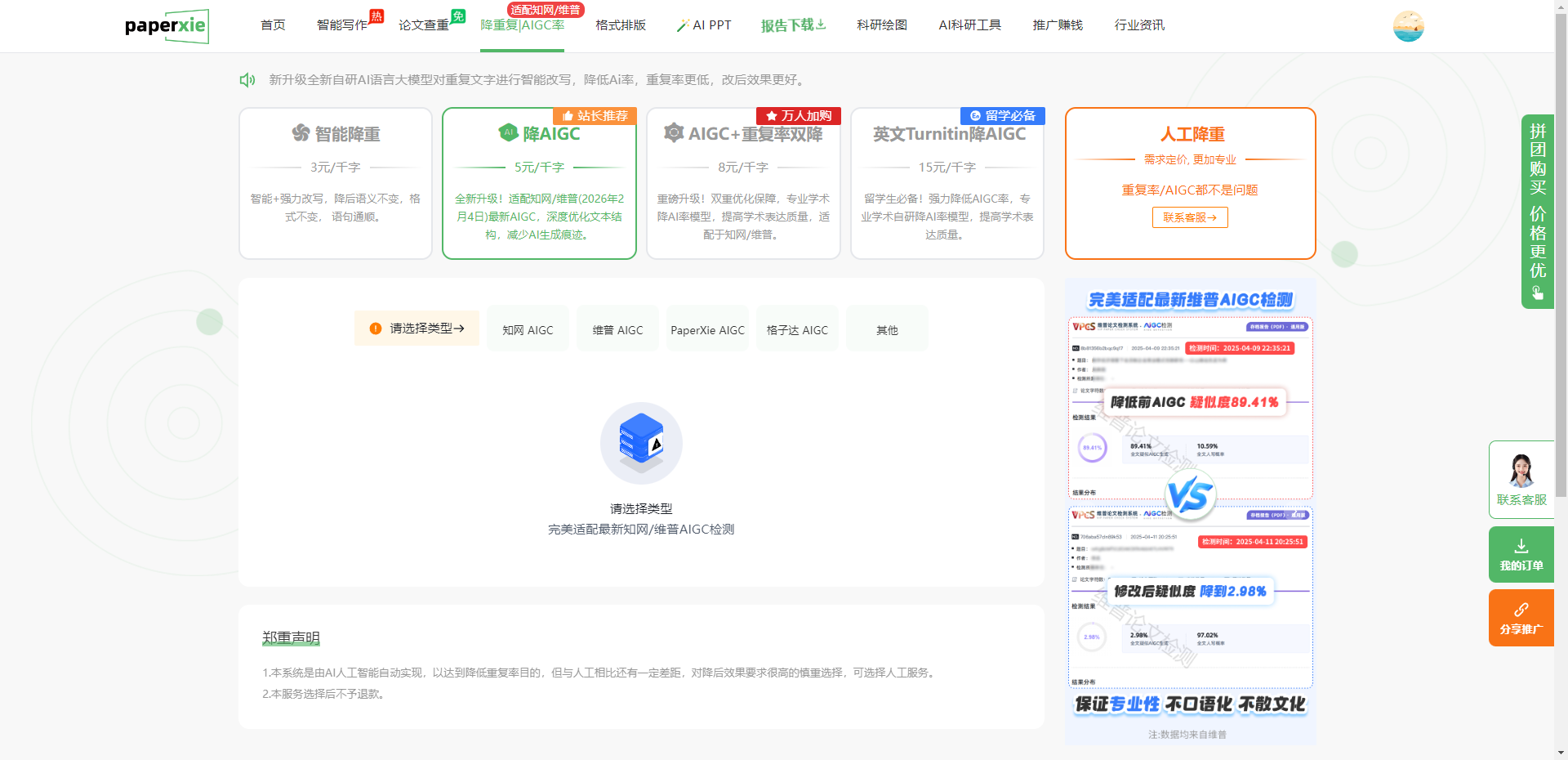Select the 知网 AIGC type option
The width and height of the screenshot is (1568, 760).
[528, 329]
